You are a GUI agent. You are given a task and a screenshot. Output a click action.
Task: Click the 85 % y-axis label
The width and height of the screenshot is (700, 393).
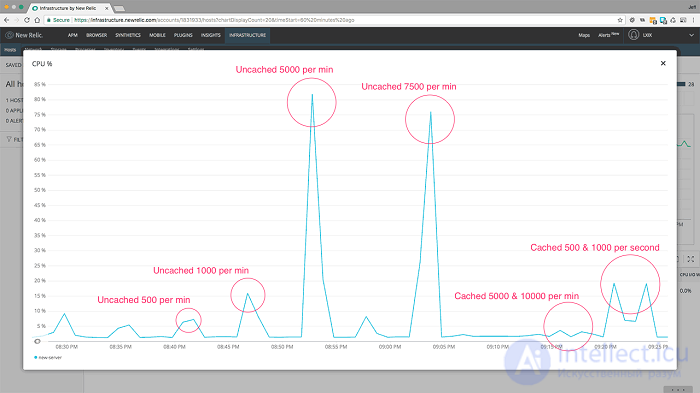[x=40, y=84]
